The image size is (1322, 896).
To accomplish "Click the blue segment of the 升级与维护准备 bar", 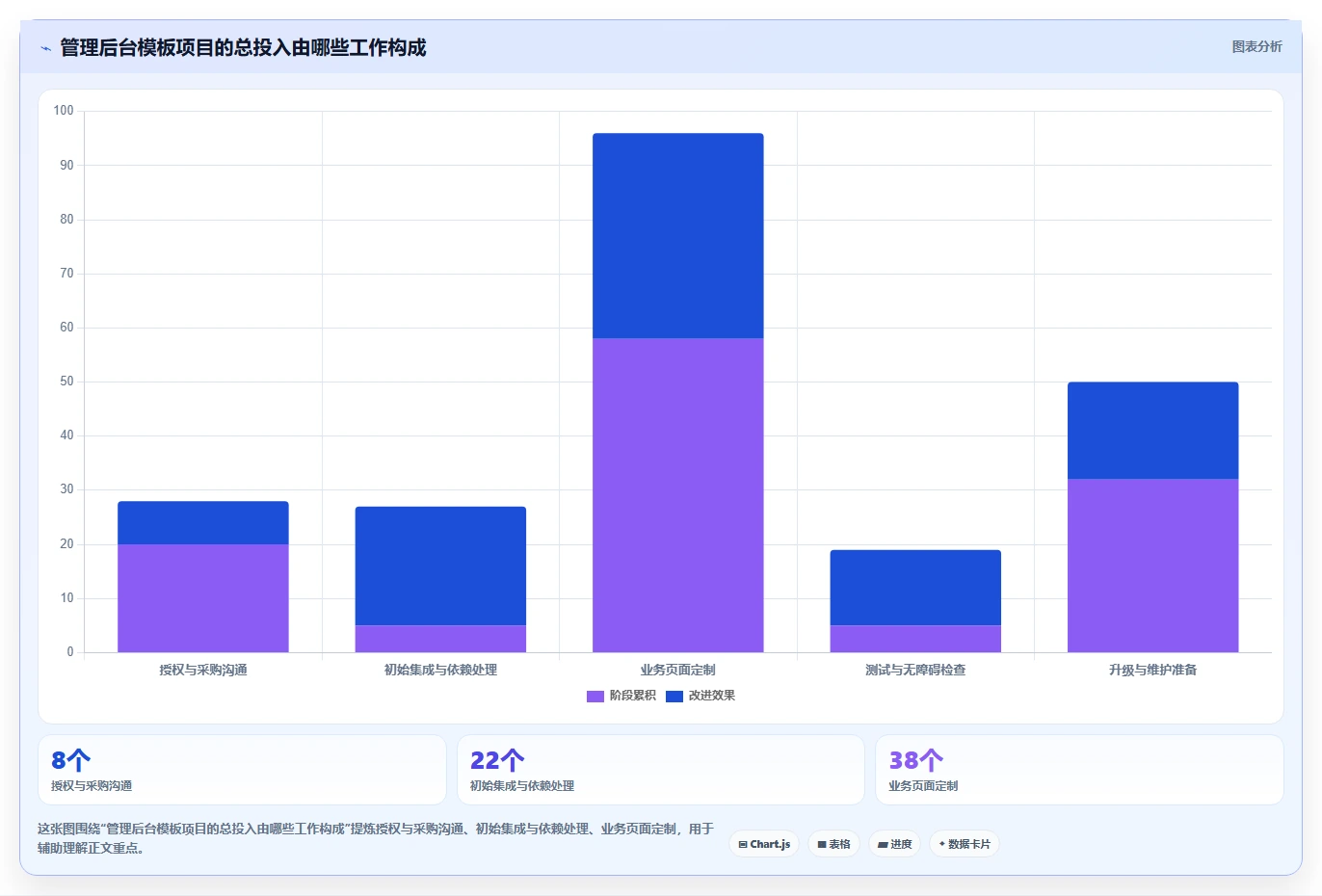I will [x=1153, y=431].
